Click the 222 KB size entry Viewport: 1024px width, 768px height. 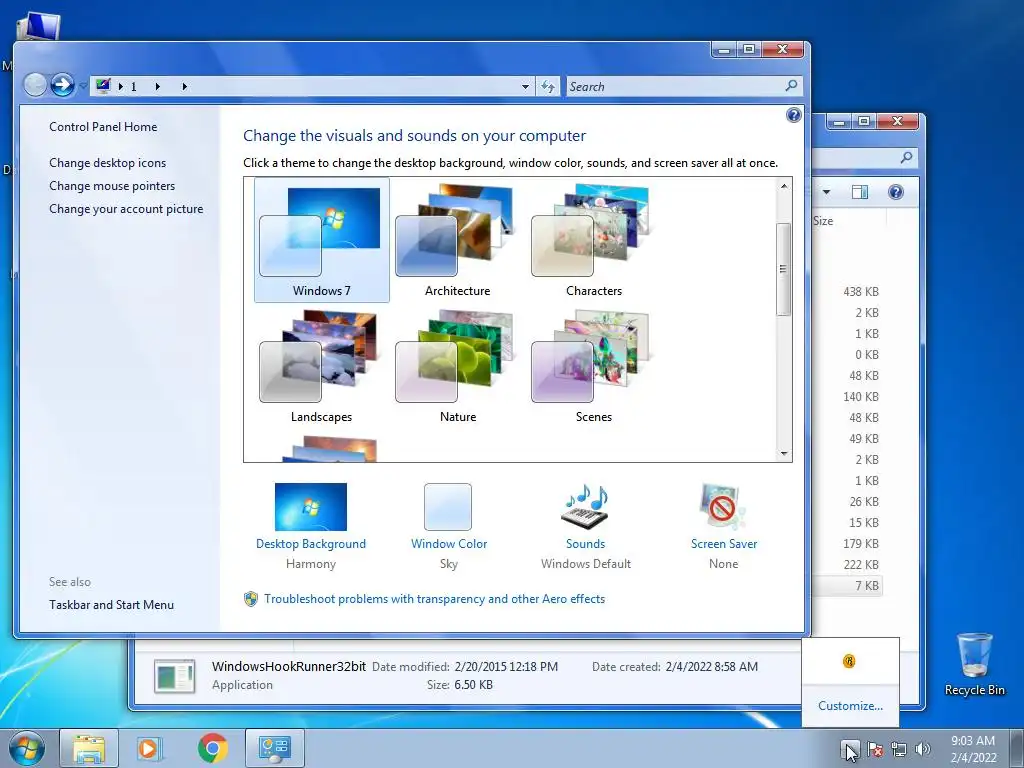[x=861, y=564]
